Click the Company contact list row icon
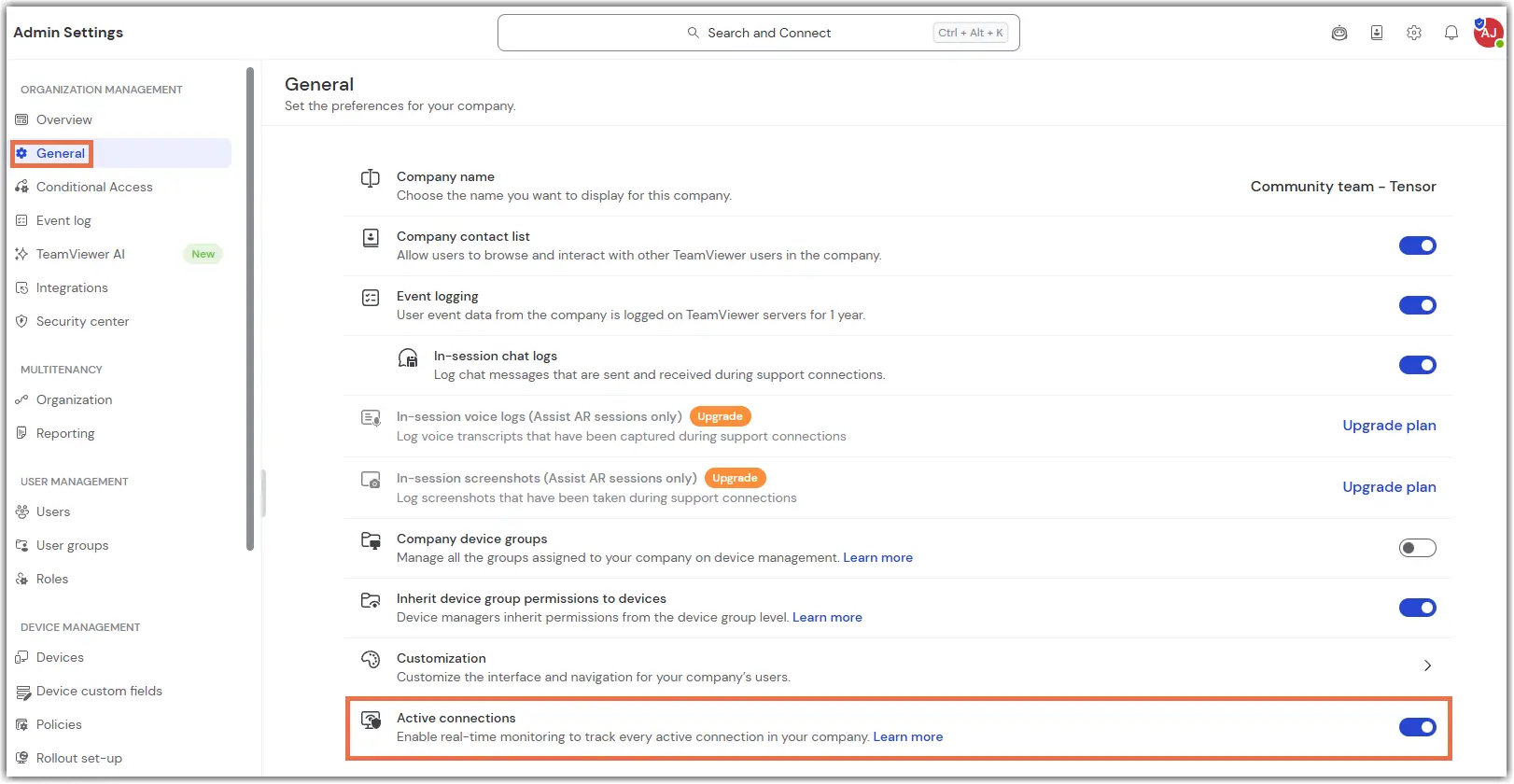This screenshot has height=784, width=1514. pyautogui.click(x=371, y=238)
